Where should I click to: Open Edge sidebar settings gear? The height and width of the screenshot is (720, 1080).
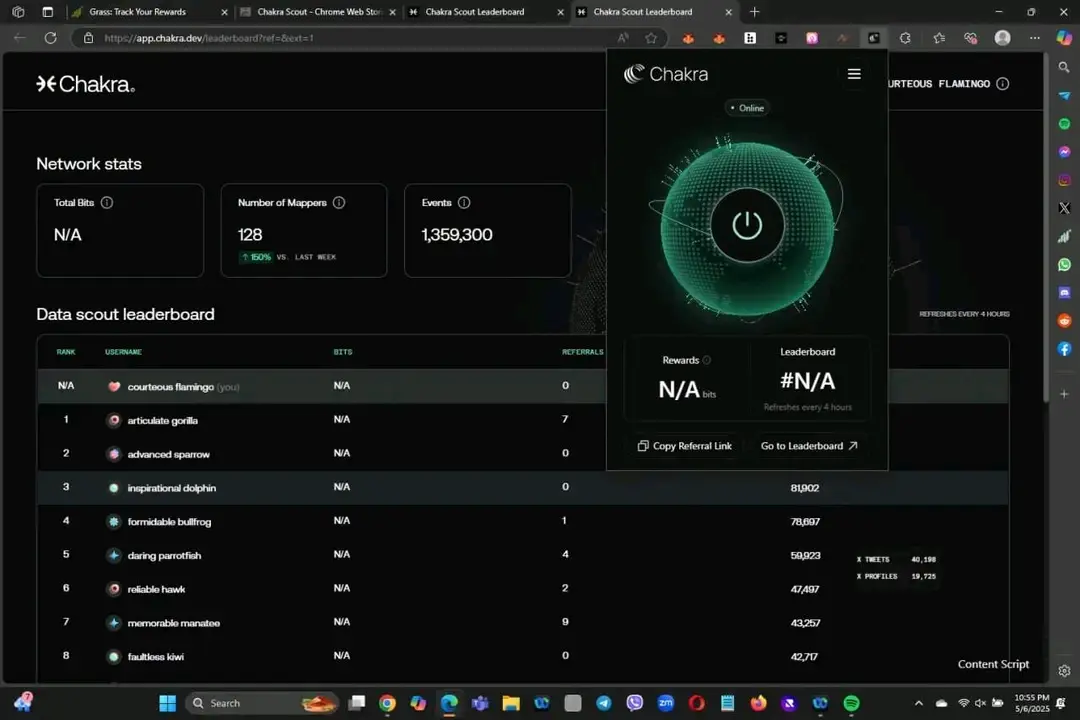coord(1064,670)
